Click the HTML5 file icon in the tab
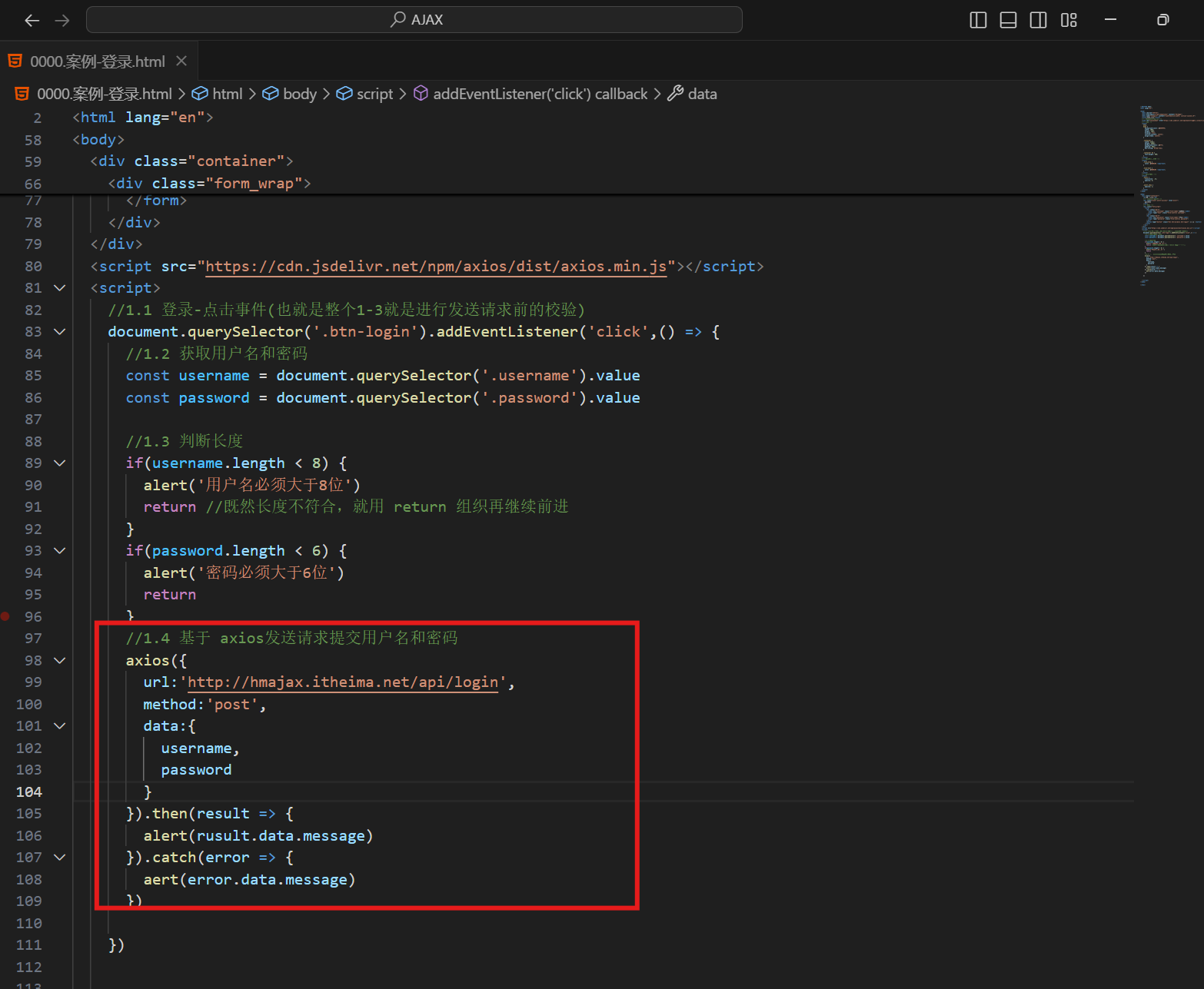Image resolution: width=1204 pixels, height=989 pixels. (15, 61)
